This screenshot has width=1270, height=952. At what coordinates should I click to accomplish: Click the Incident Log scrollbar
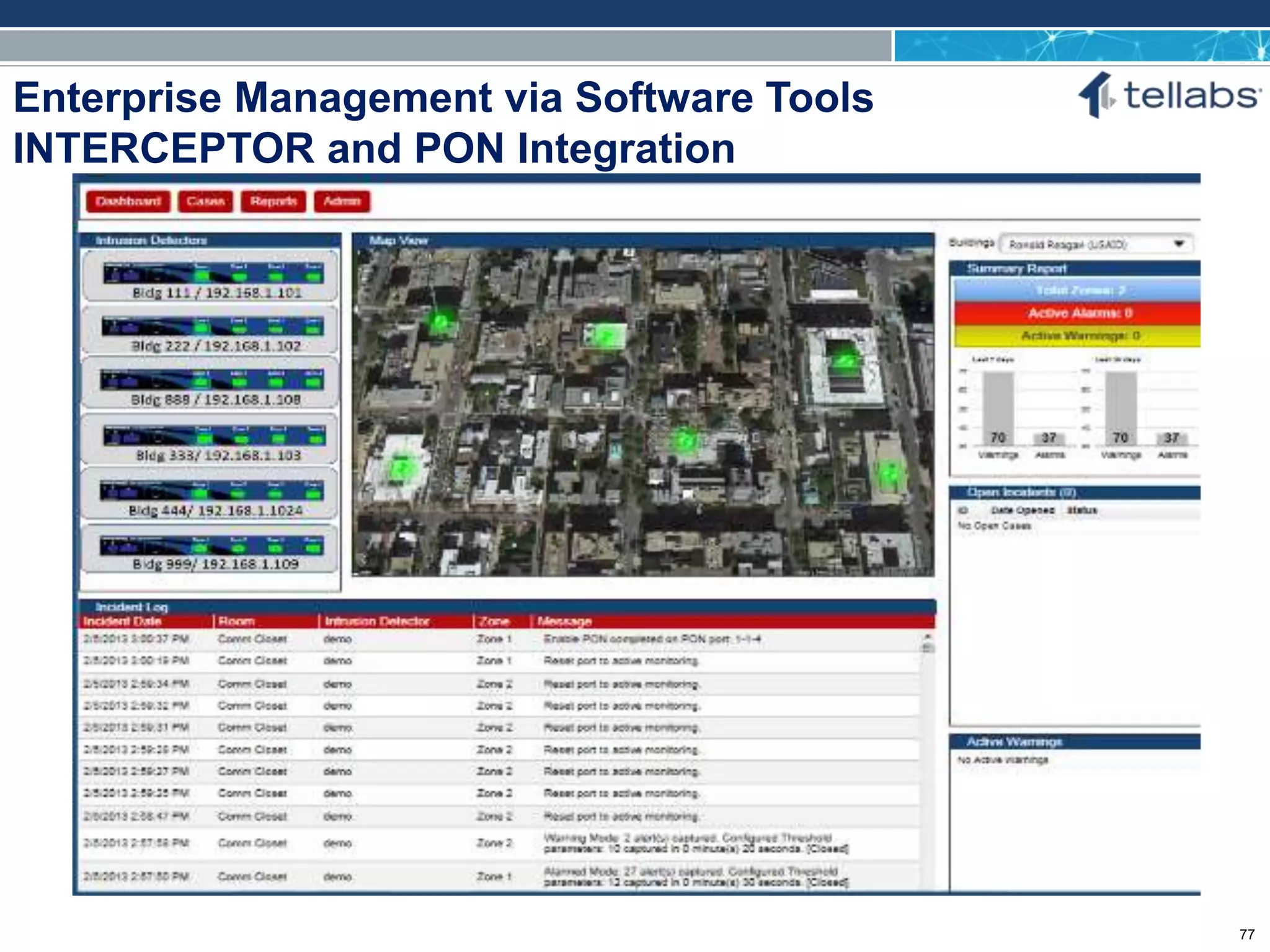click(x=928, y=761)
